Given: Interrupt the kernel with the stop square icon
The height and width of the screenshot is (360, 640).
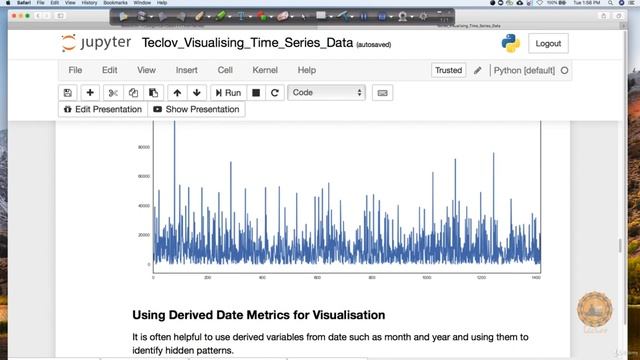Looking at the screenshot, I should [x=256, y=93].
